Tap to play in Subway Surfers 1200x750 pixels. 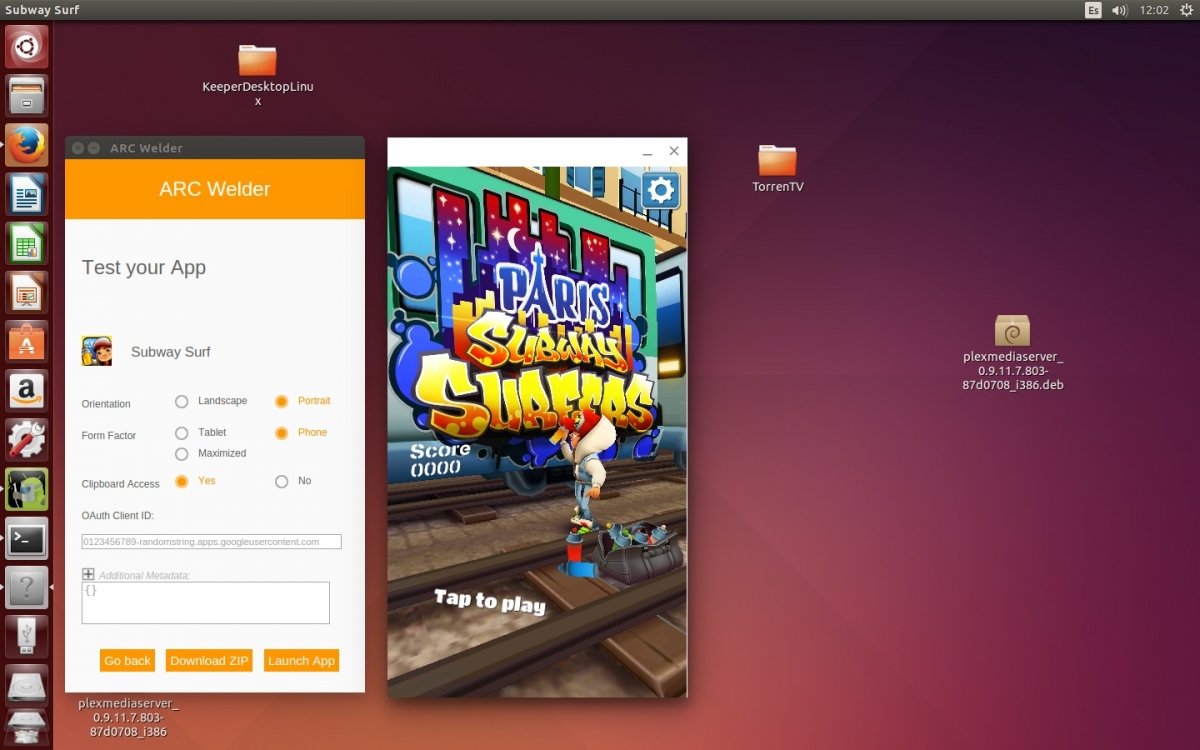coord(490,601)
